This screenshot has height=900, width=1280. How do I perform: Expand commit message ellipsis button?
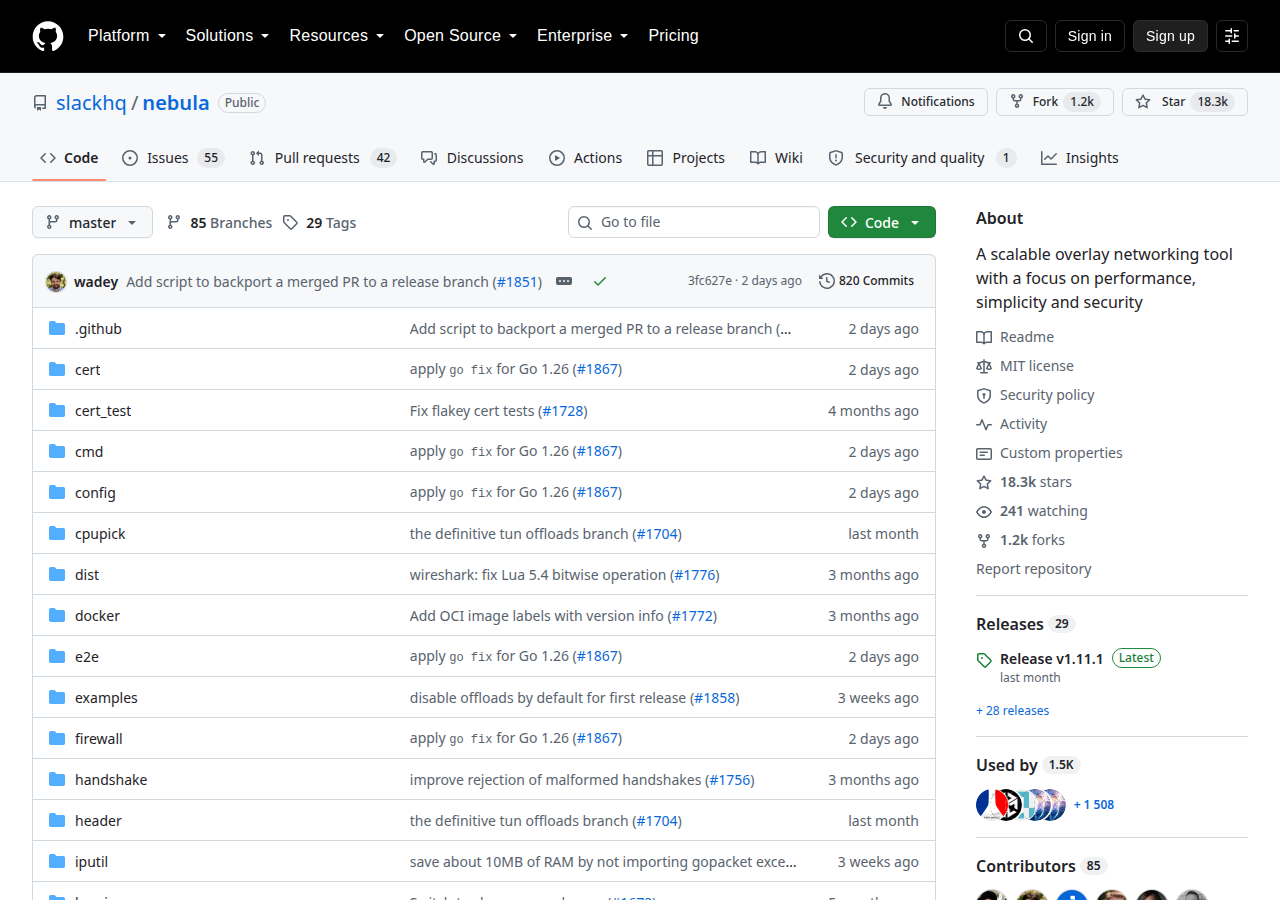point(564,282)
